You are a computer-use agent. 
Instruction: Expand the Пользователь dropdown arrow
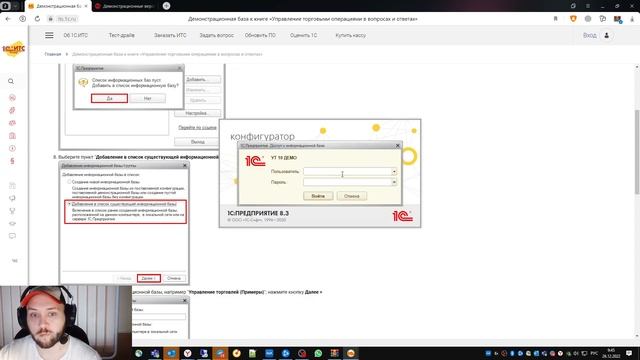point(394,171)
